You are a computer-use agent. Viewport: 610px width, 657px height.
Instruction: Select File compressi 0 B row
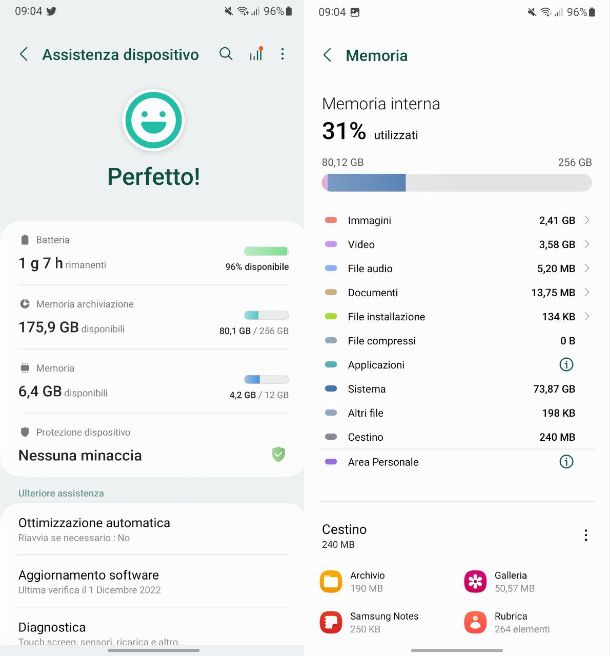point(457,341)
